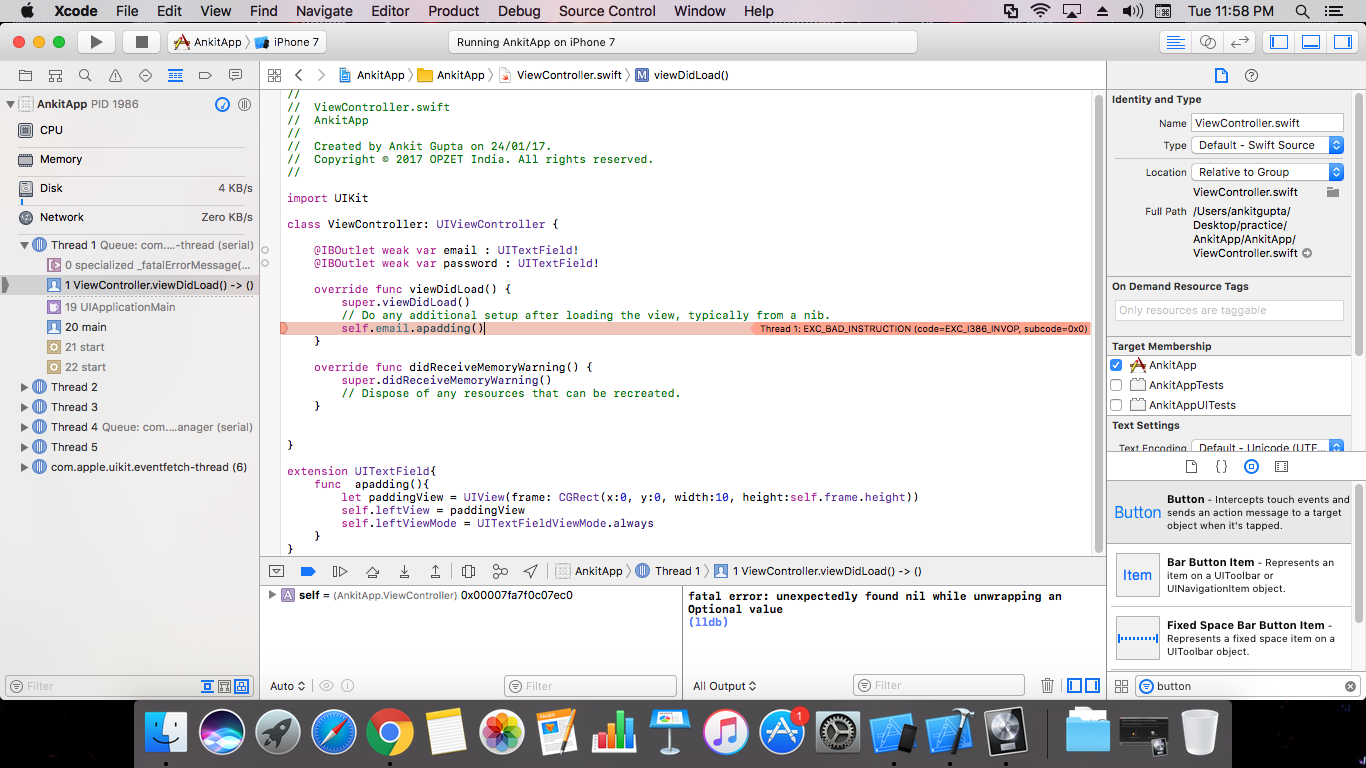The width and height of the screenshot is (1366, 768).
Task: Click the Memory gauge row
Action: coord(129,159)
